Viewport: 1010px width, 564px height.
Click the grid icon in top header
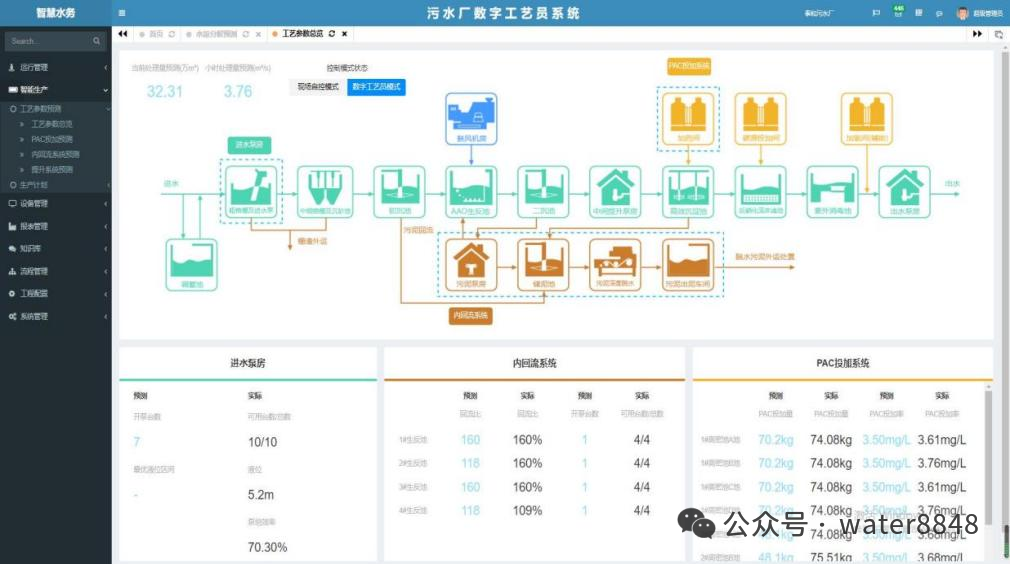(919, 13)
